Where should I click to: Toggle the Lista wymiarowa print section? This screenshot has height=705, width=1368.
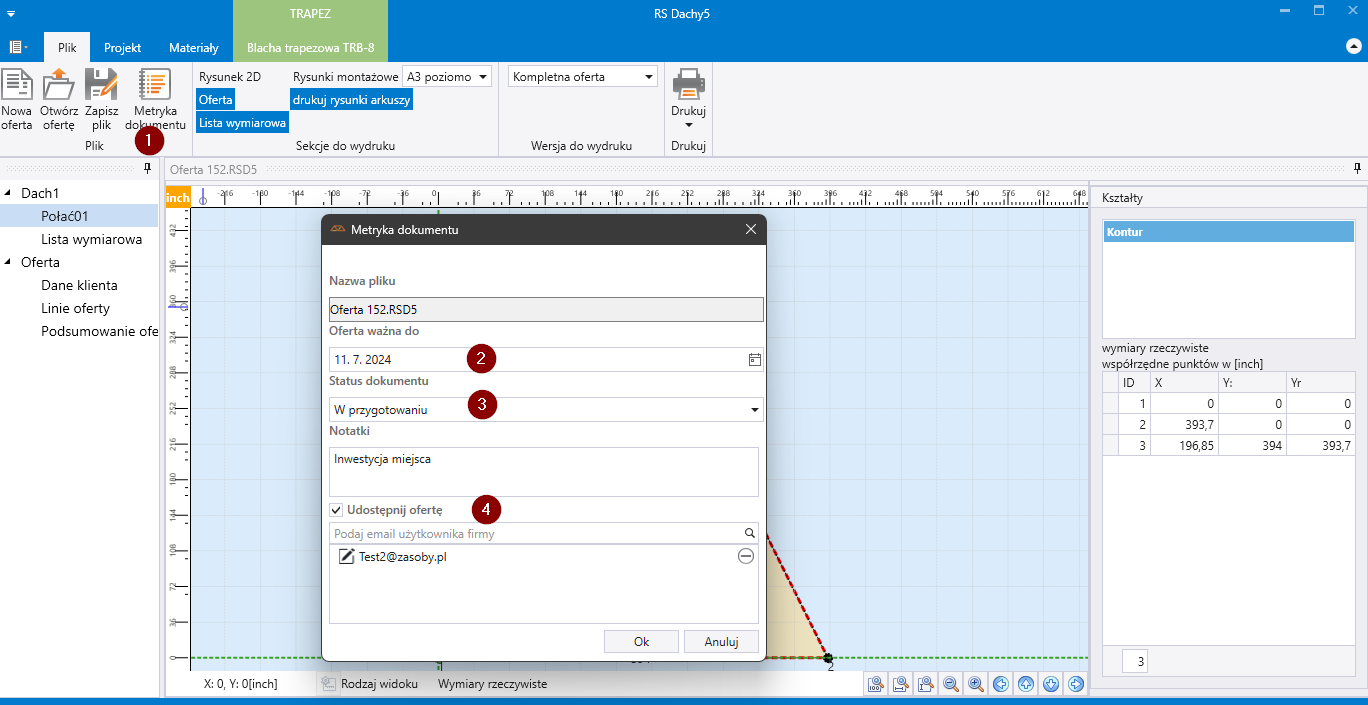pyautogui.click(x=242, y=123)
